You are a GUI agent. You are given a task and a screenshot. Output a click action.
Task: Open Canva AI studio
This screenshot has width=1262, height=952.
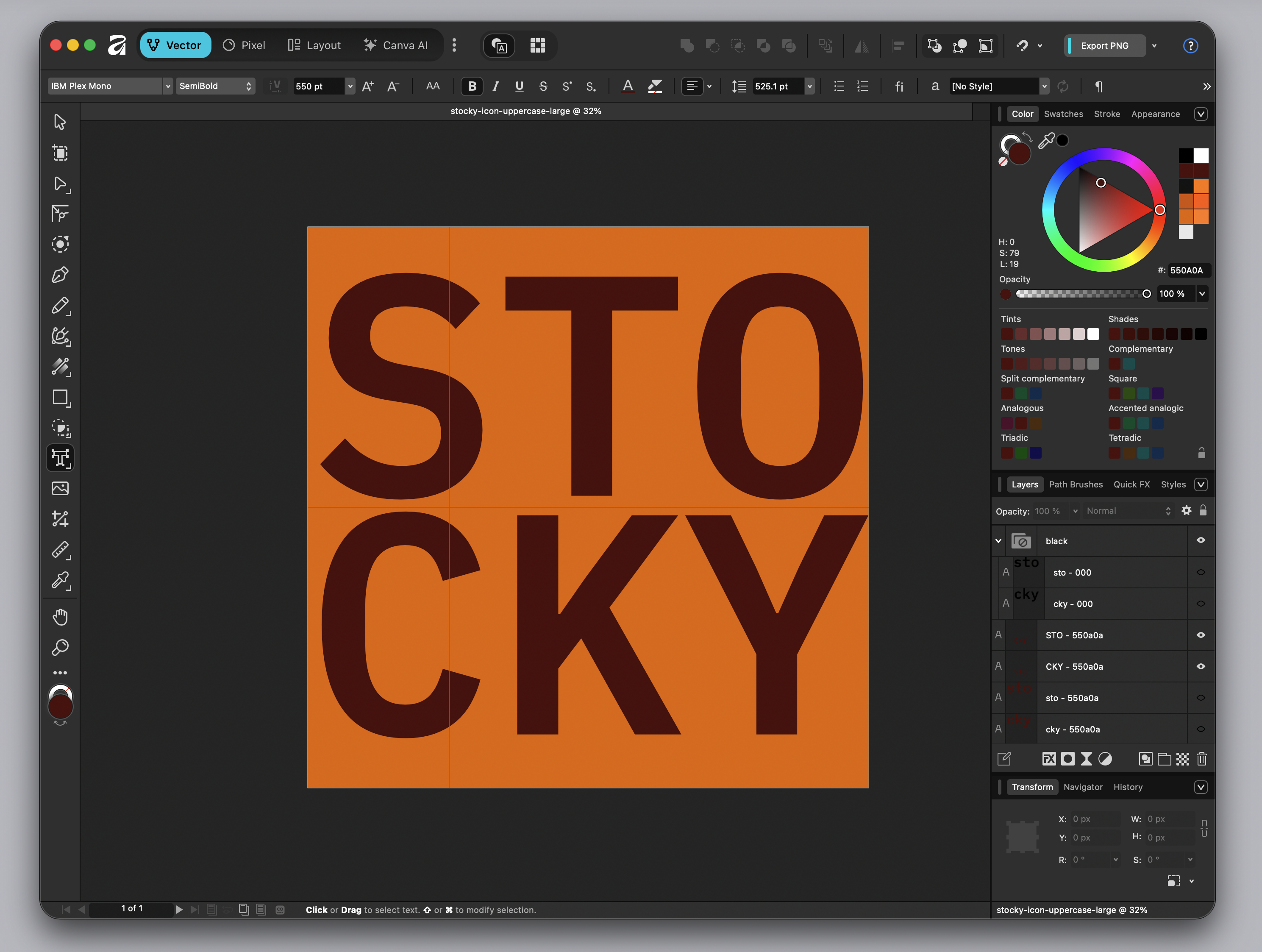coord(396,45)
